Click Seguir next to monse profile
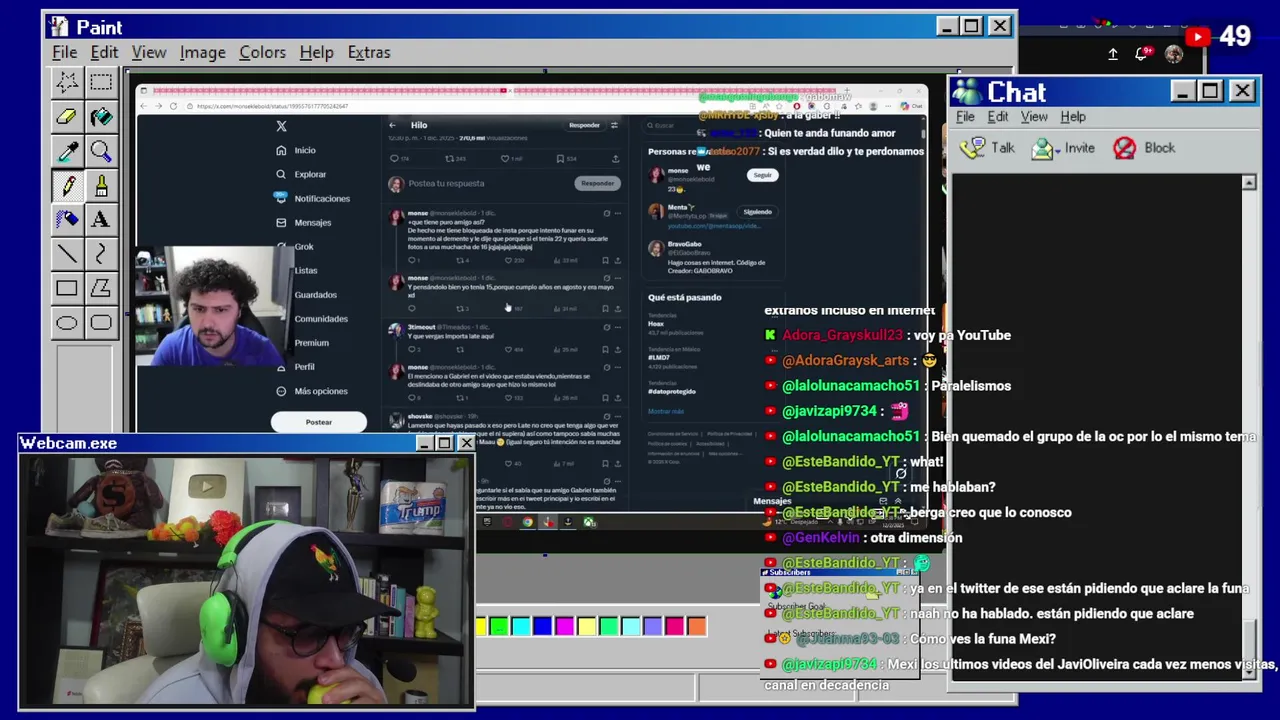 [763, 175]
